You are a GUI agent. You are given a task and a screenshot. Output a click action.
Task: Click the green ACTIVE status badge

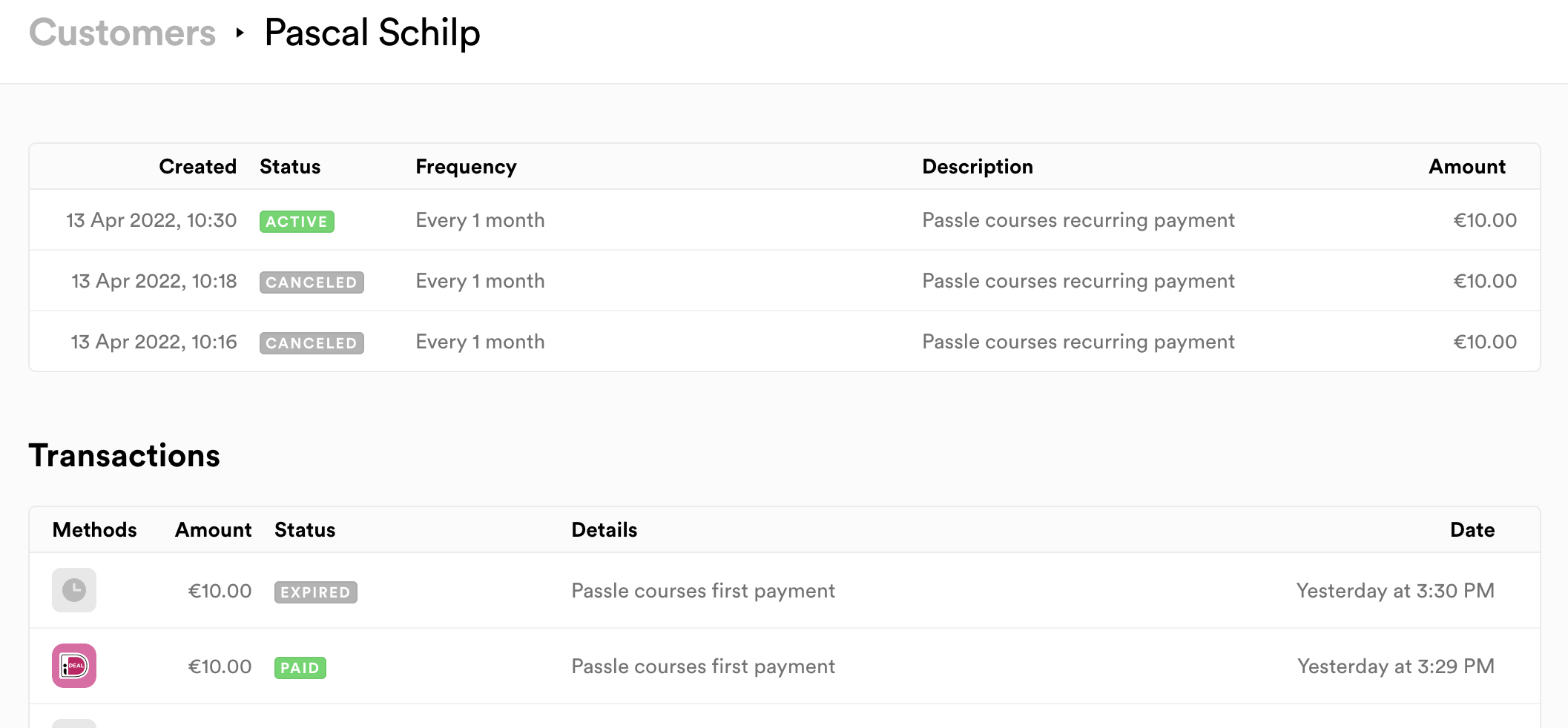[x=297, y=221]
